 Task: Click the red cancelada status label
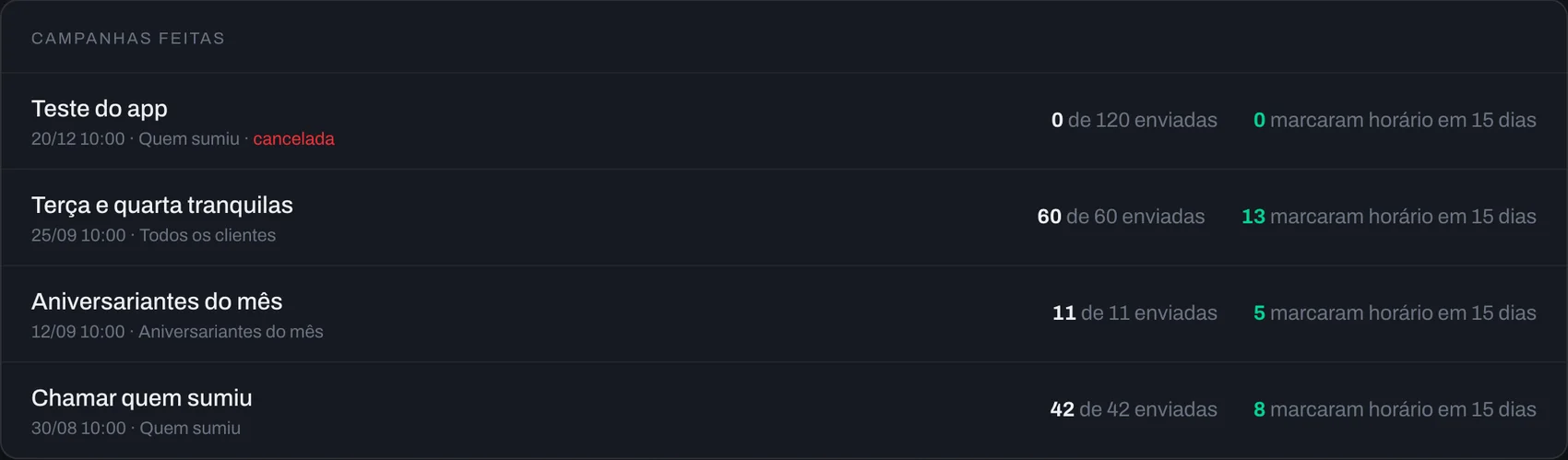tap(293, 139)
